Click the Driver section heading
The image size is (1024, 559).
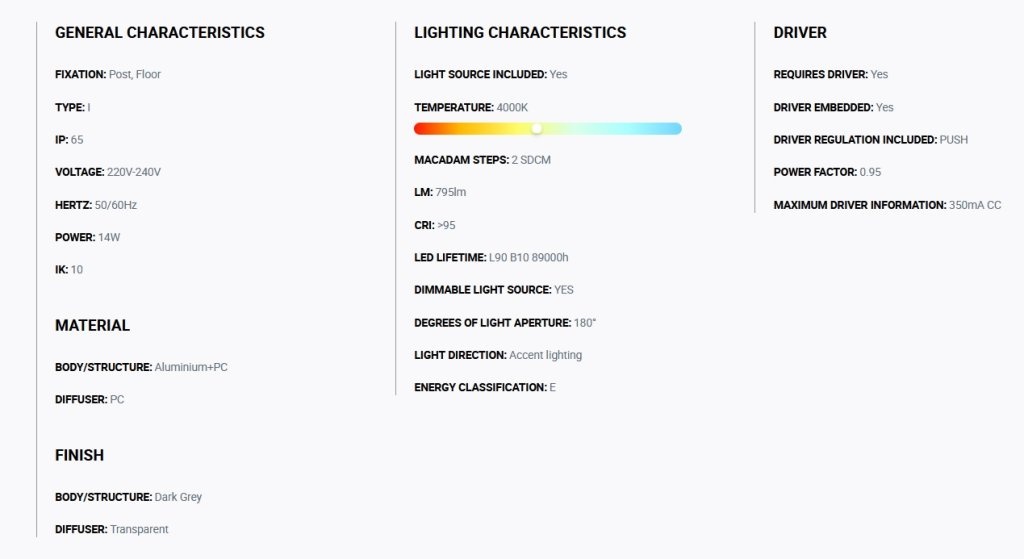coord(800,33)
